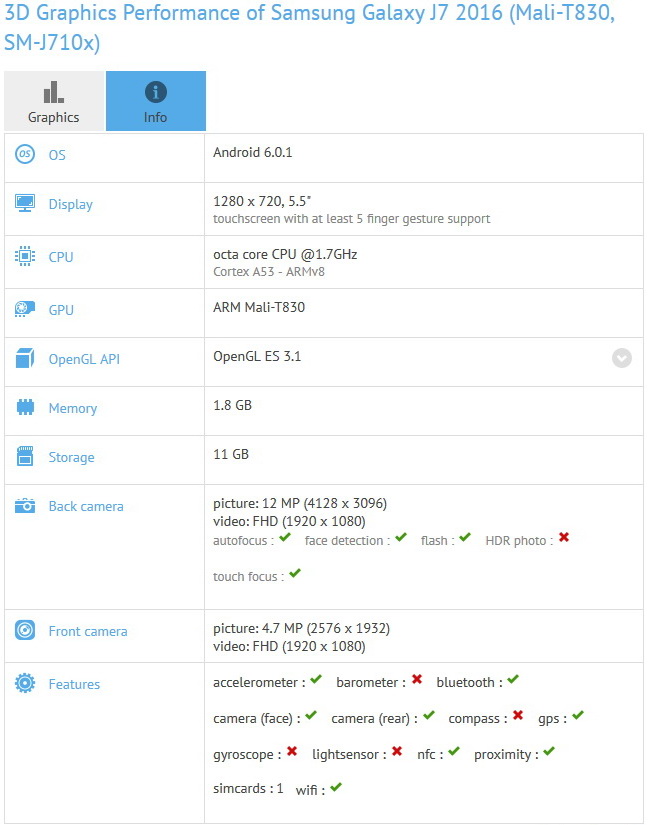Click the HDR photo red cross
Image resolution: width=648 pixels, height=825 pixels.
tap(564, 537)
